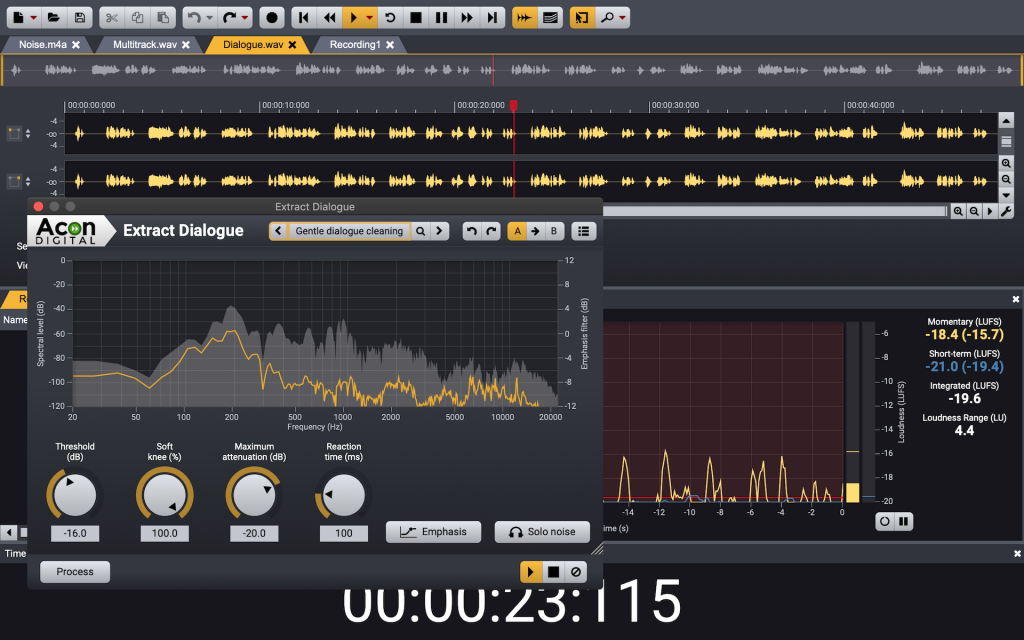Select the A setting slot in plugin
Screen dimensions: 1024x640
[x=517, y=231]
